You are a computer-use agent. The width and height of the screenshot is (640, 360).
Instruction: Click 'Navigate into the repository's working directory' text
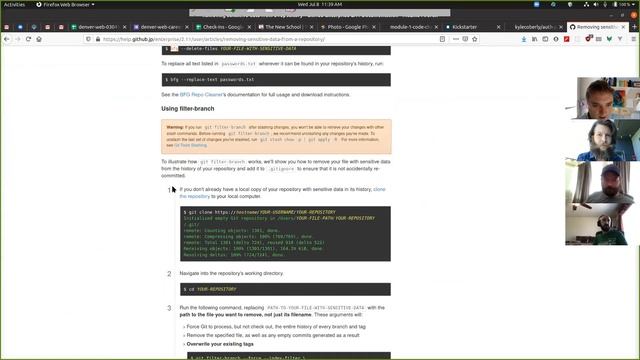(x=231, y=273)
